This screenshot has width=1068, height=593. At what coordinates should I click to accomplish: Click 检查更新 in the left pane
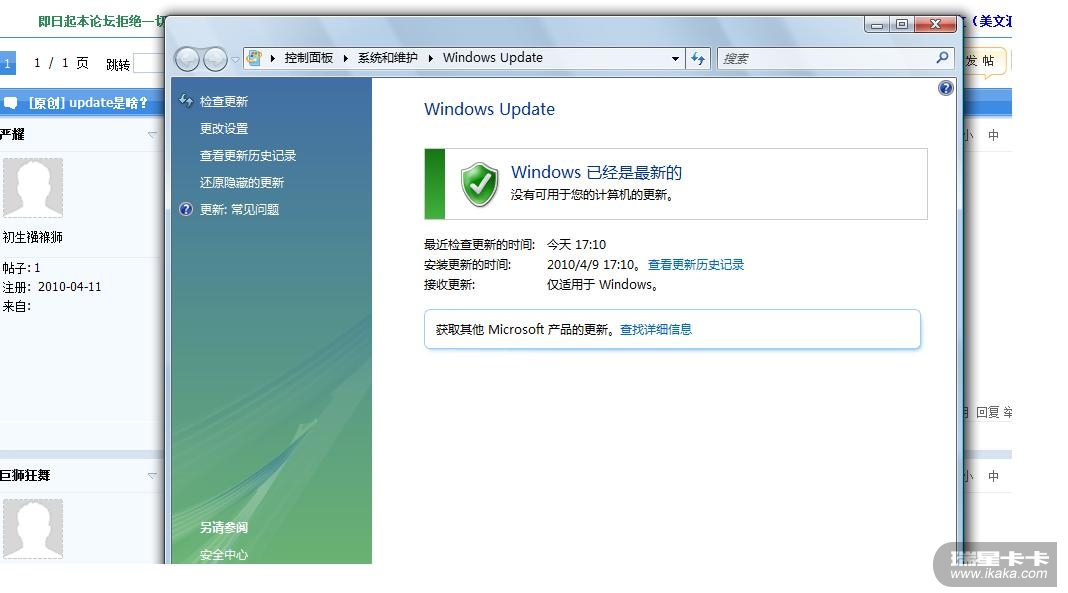(223, 101)
